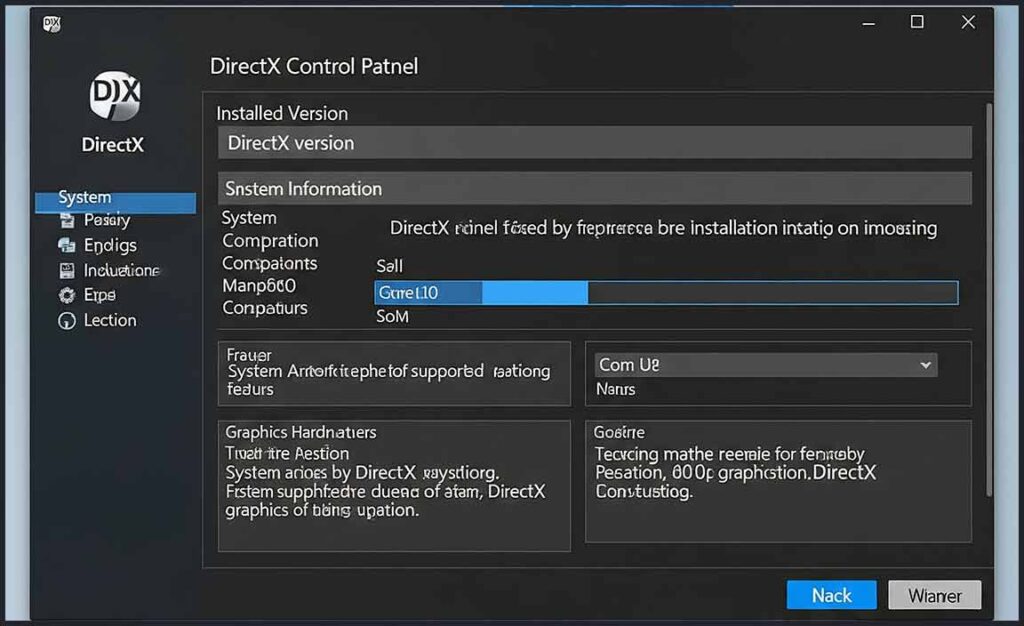Click the Gure L10 progress bar
Viewport: 1024px width, 626px height.
[x=668, y=292]
